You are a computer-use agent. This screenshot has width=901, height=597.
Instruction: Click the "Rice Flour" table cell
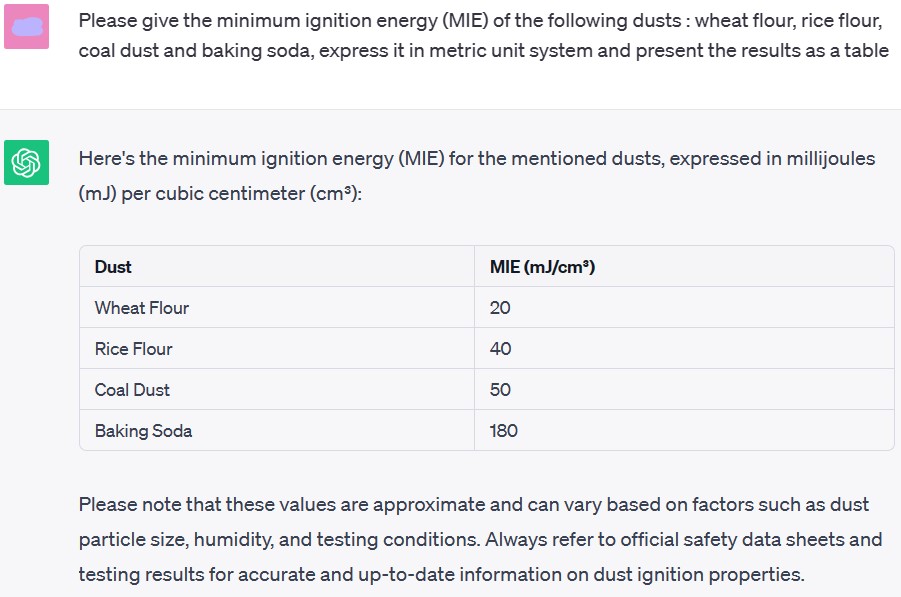point(133,349)
